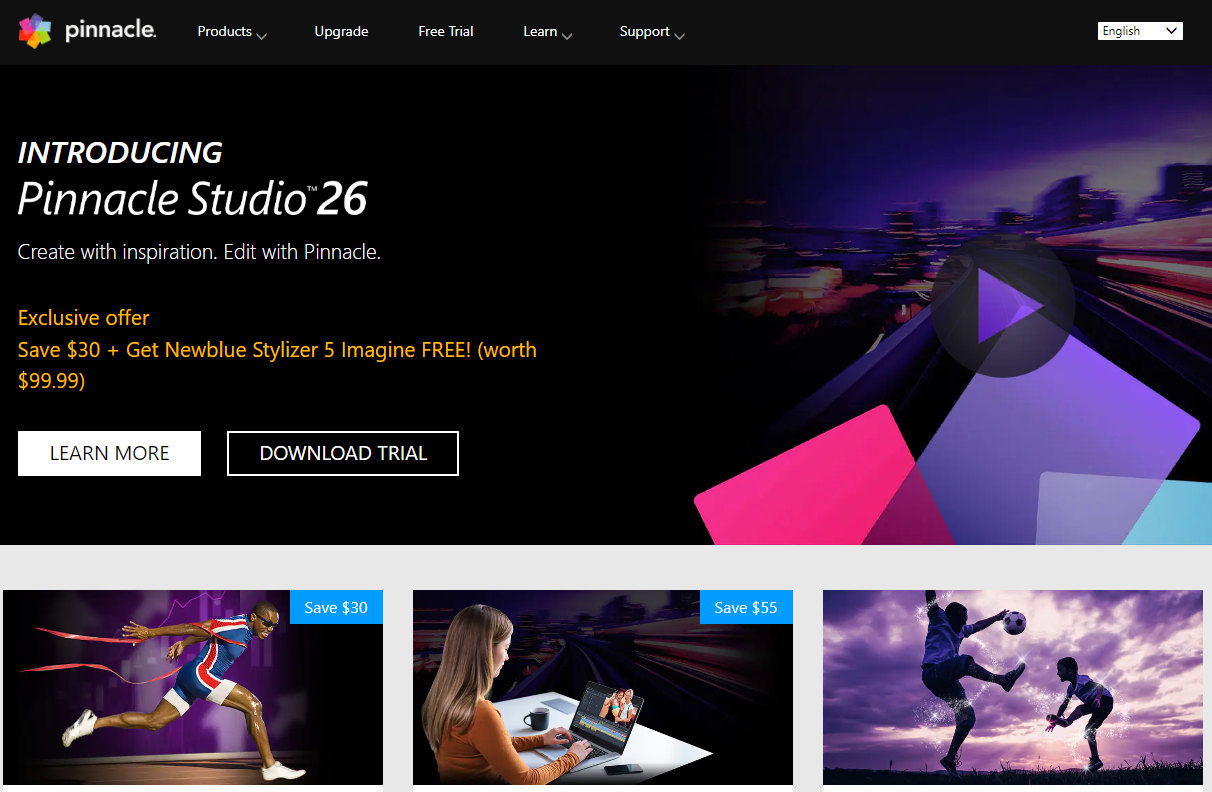1212x792 pixels.
Task: Click the Pinnacle Studio 26 heading
Action: pyautogui.click(x=193, y=199)
